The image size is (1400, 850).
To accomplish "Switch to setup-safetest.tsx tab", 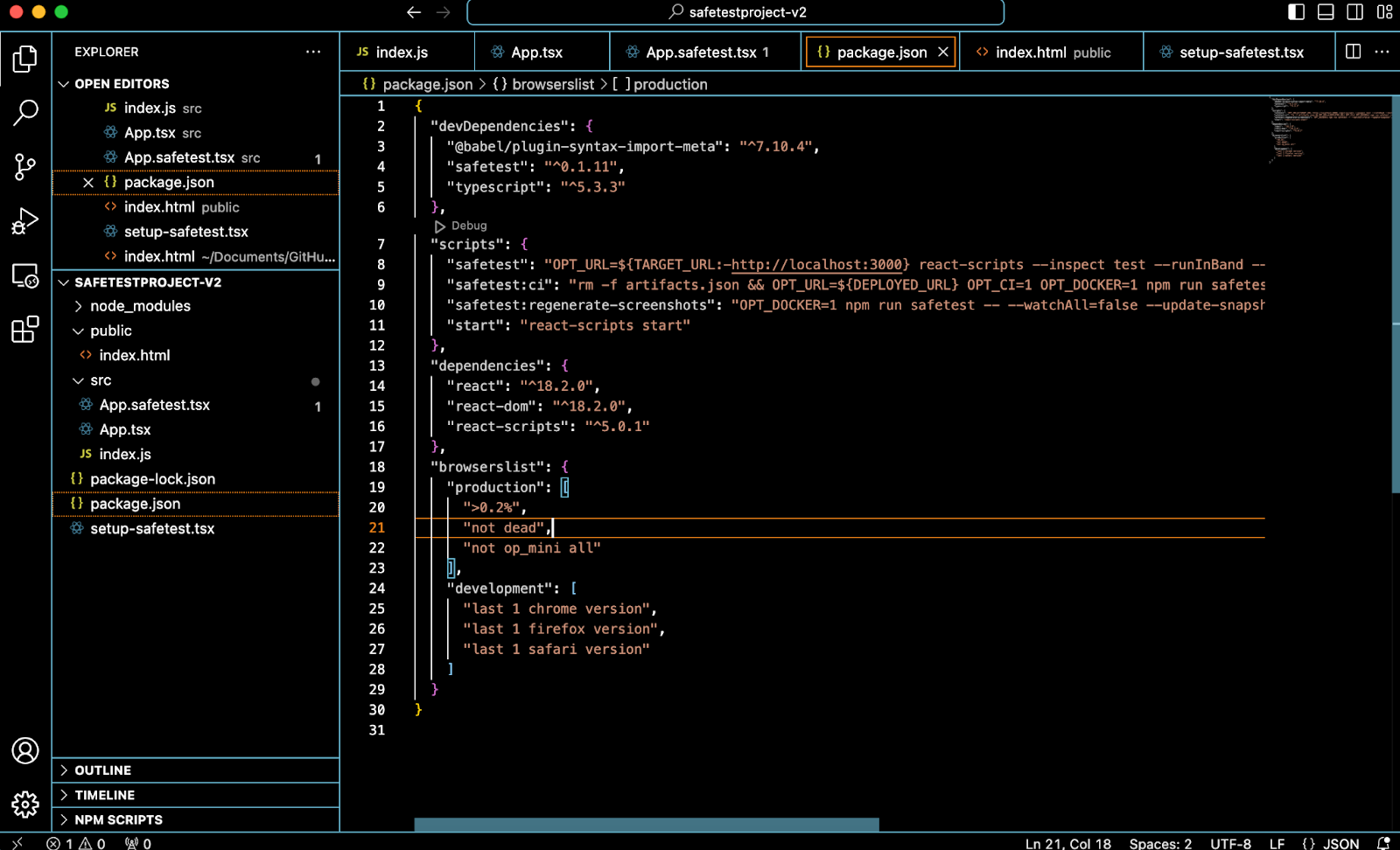I will pos(1239,52).
